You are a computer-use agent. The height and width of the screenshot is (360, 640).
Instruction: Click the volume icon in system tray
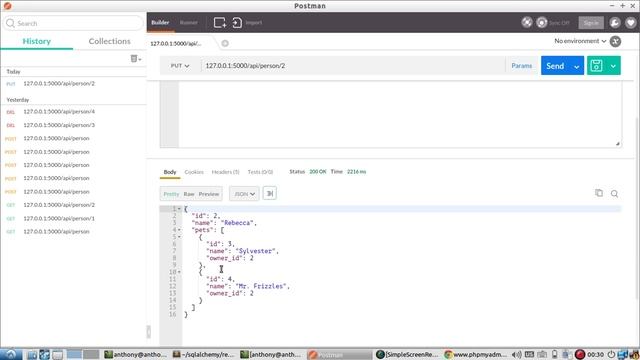[x=517, y=354]
